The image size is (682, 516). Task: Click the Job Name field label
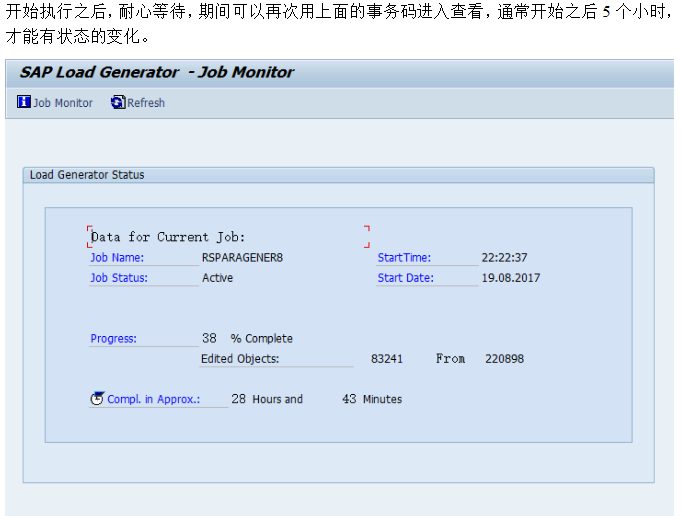(x=117, y=258)
